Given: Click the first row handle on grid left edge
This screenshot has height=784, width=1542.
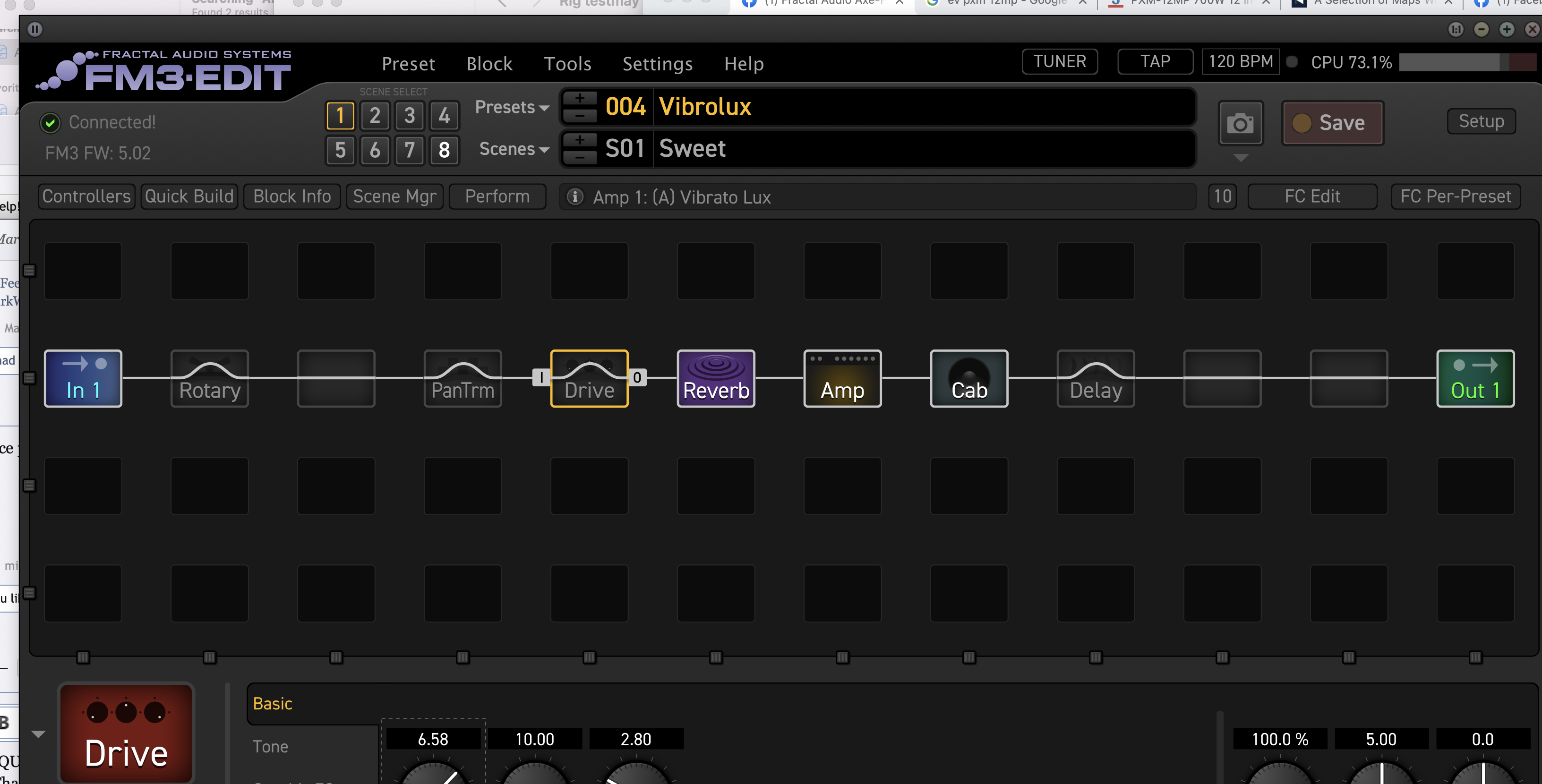Looking at the screenshot, I should tap(29, 271).
